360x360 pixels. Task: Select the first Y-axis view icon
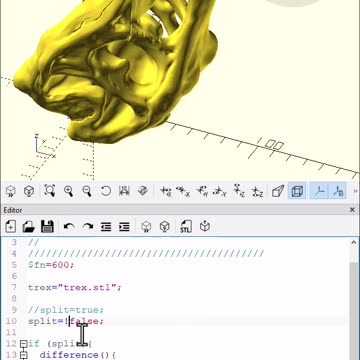click(202, 192)
